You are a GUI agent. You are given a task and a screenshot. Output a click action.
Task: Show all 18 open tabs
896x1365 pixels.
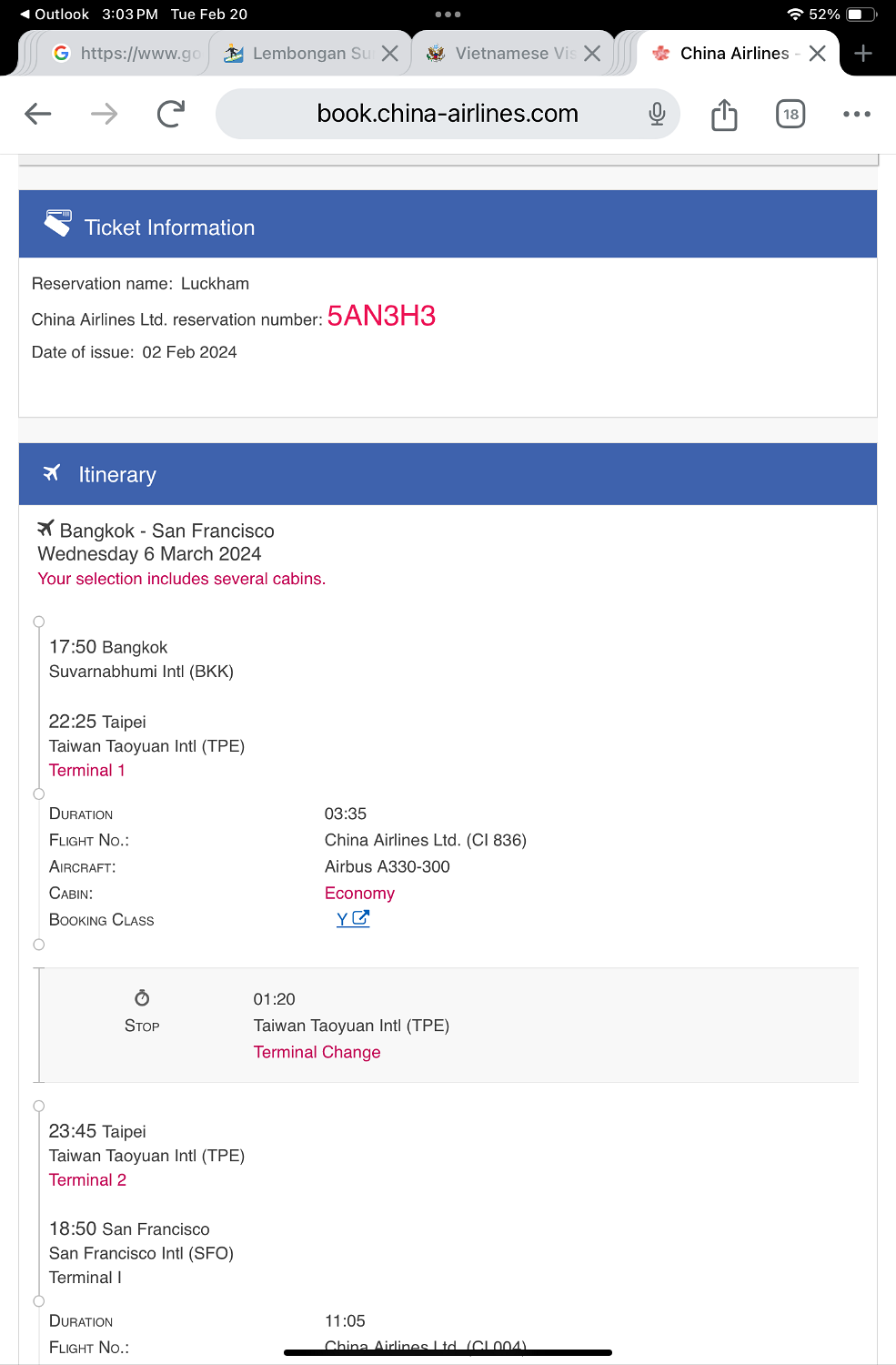790,114
